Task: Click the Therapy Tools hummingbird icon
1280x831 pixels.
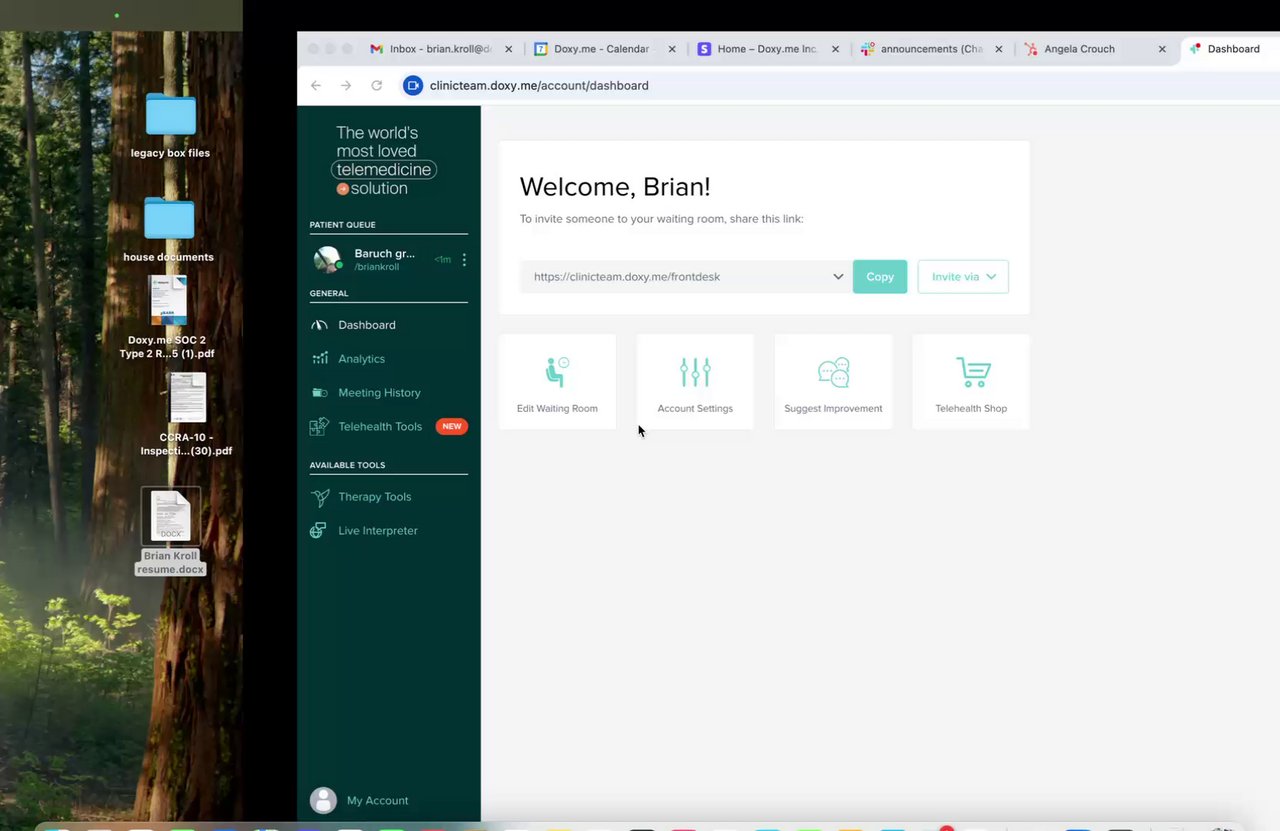Action: [x=319, y=497]
